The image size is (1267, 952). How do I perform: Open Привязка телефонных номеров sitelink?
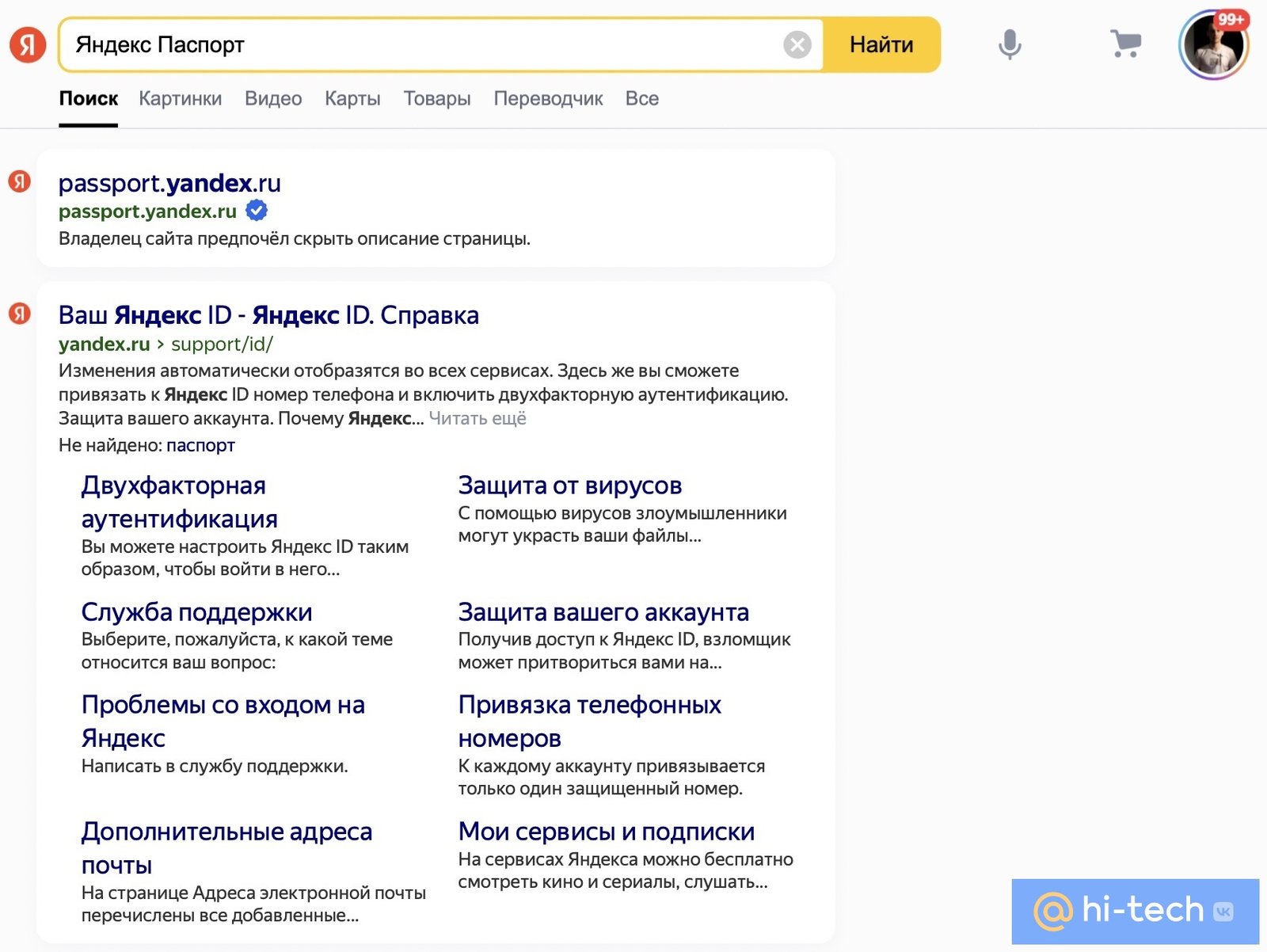point(590,721)
